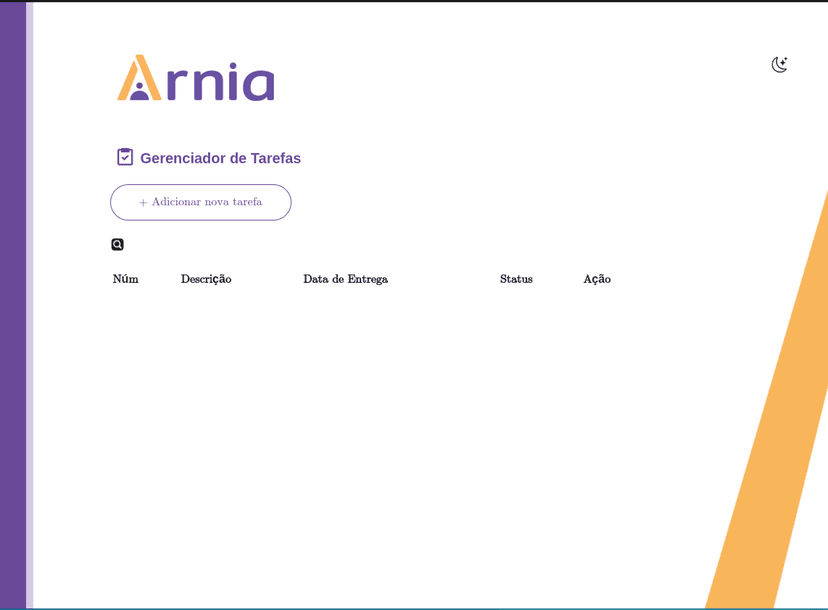The width and height of the screenshot is (828, 610).
Task: Click the Data de Entrega column header
Action: (345, 279)
